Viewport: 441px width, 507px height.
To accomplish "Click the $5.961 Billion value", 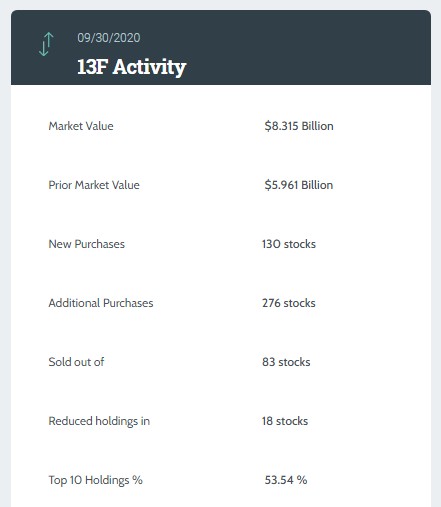I will (x=299, y=185).
